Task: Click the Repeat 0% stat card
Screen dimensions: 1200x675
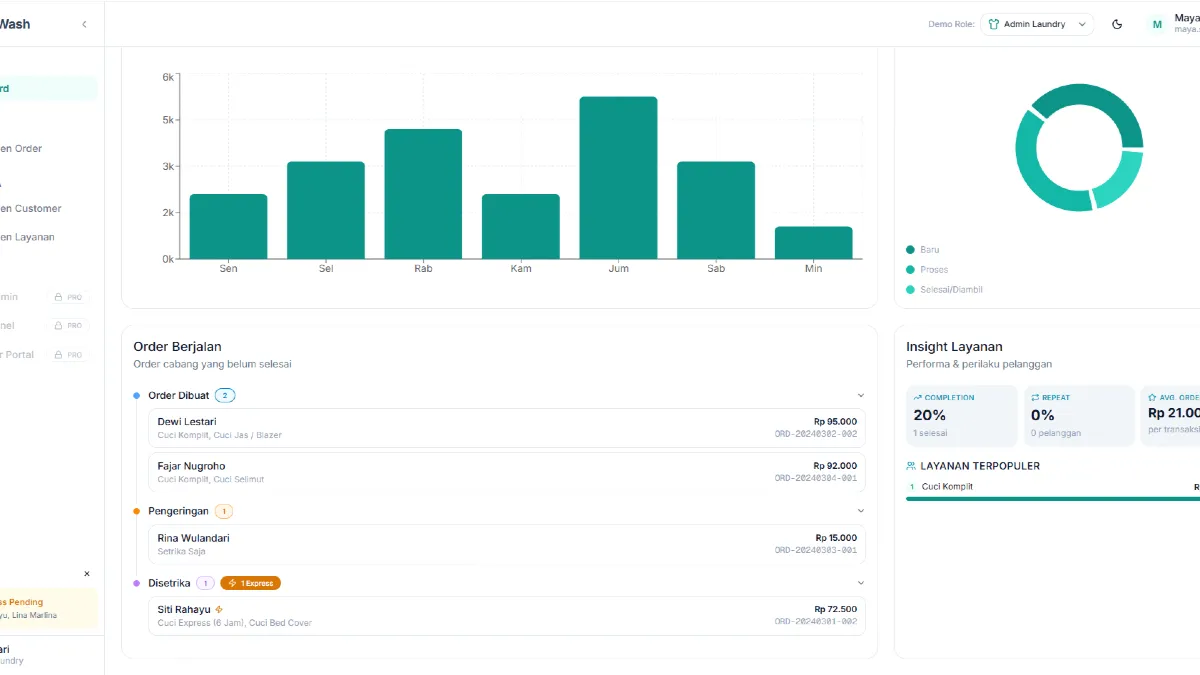Action: click(x=1079, y=416)
